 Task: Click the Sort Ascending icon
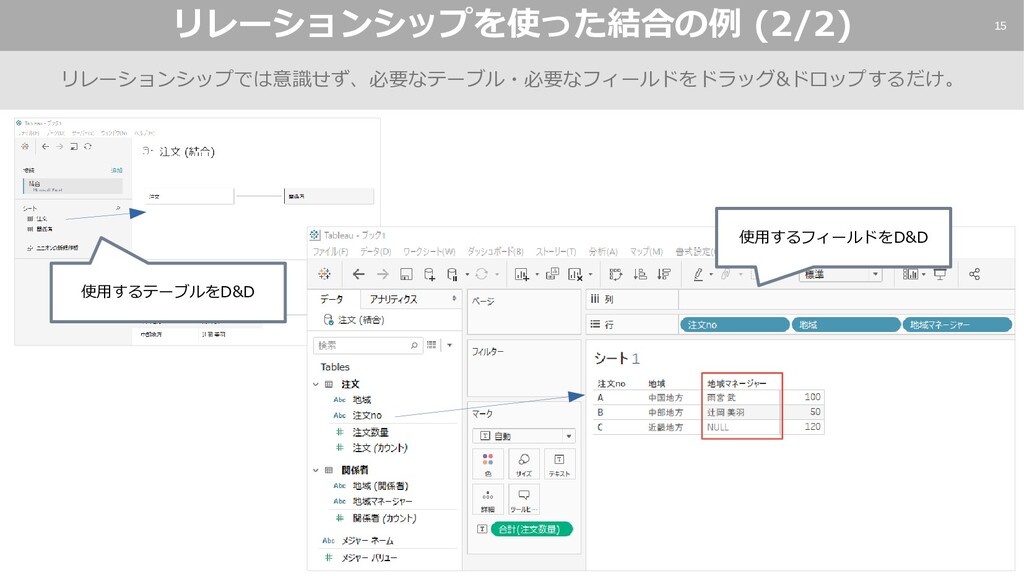(x=640, y=274)
